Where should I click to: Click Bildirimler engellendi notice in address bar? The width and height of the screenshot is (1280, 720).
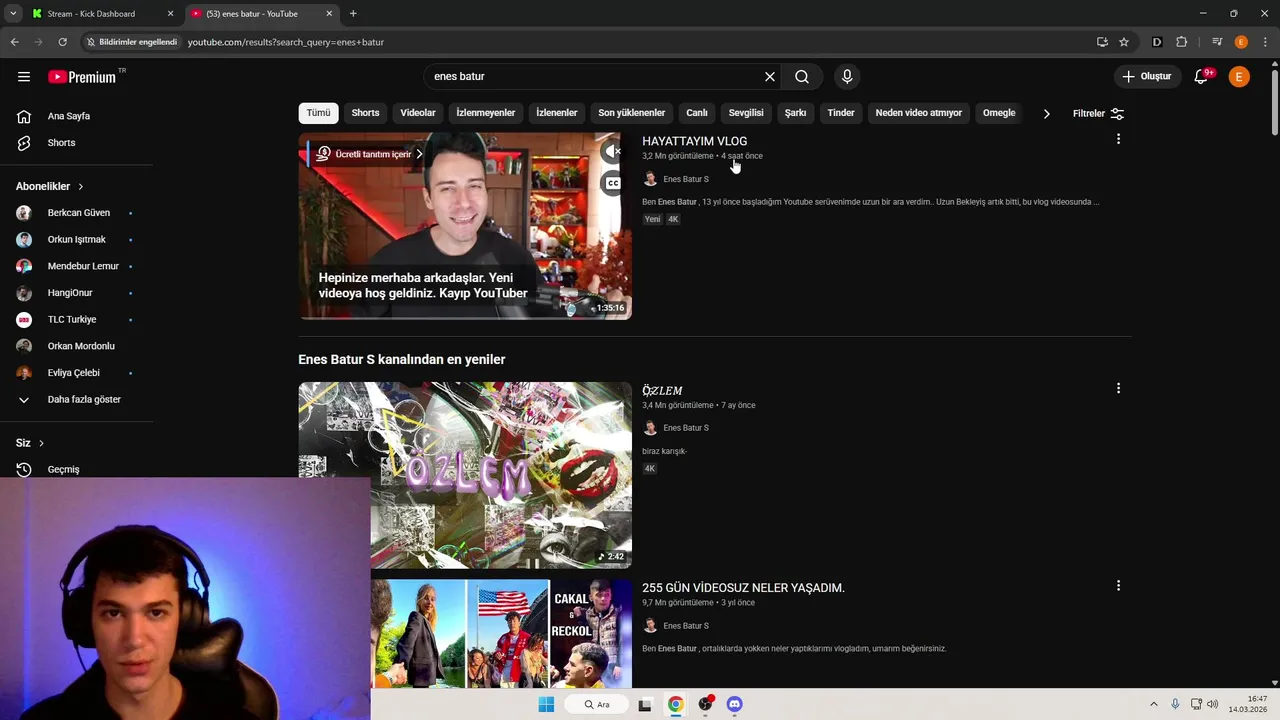click(x=131, y=42)
